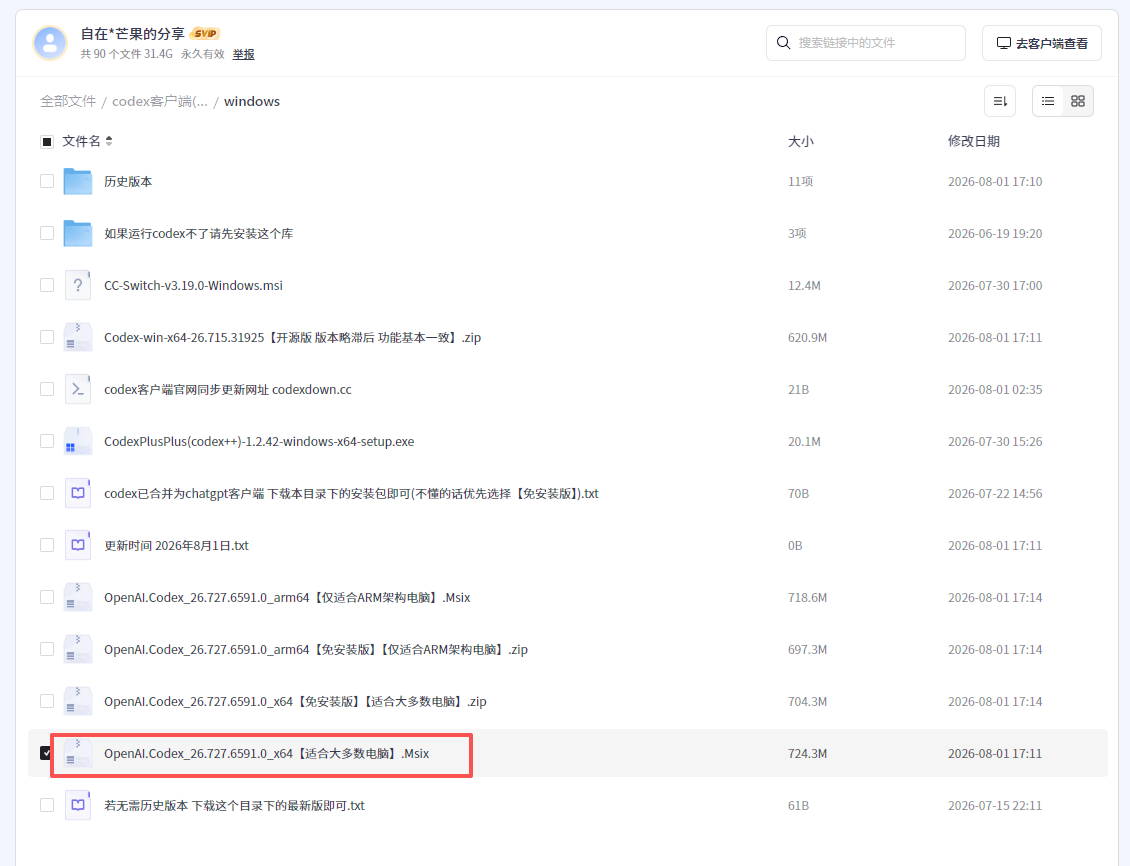Click the SVIP badge icon
The width and height of the screenshot is (1130, 866).
[x=205, y=33]
